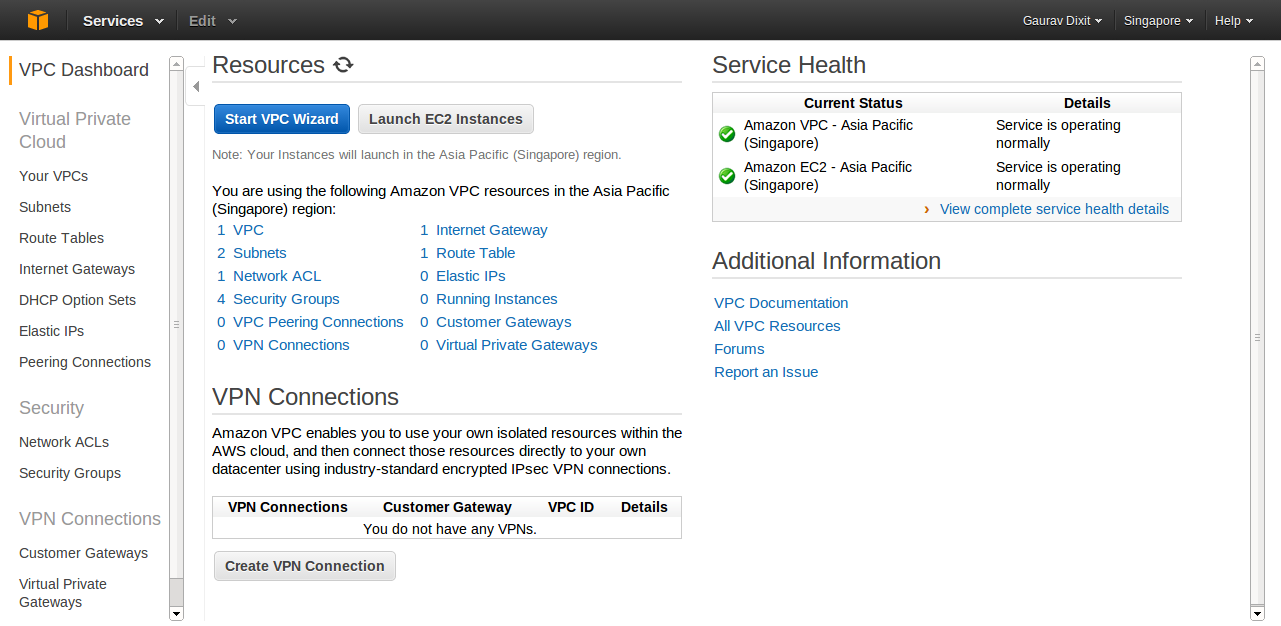Open DHCP Option Sets in the sidebar
The height and width of the screenshot is (626, 1281).
(x=77, y=300)
